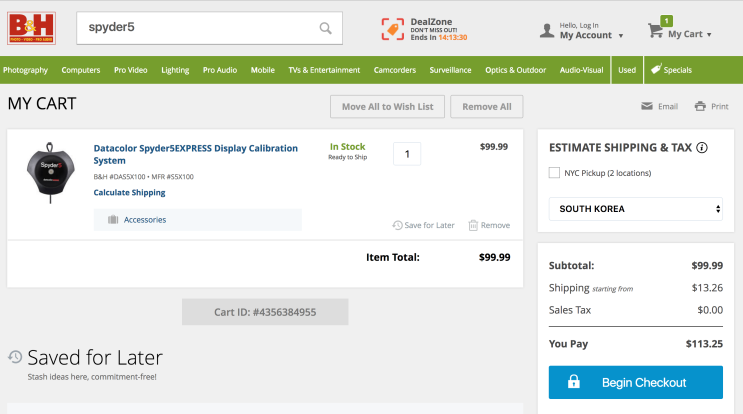
Task: Click the shipping estimate info icon
Action: click(x=702, y=148)
